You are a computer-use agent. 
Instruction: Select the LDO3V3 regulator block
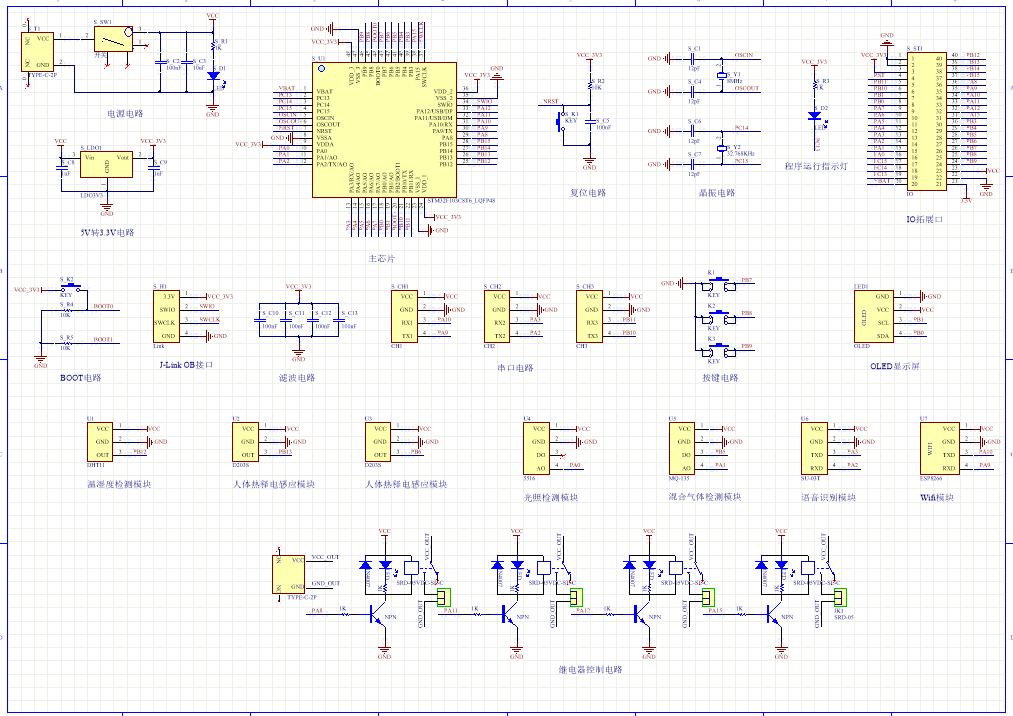[x=106, y=166]
